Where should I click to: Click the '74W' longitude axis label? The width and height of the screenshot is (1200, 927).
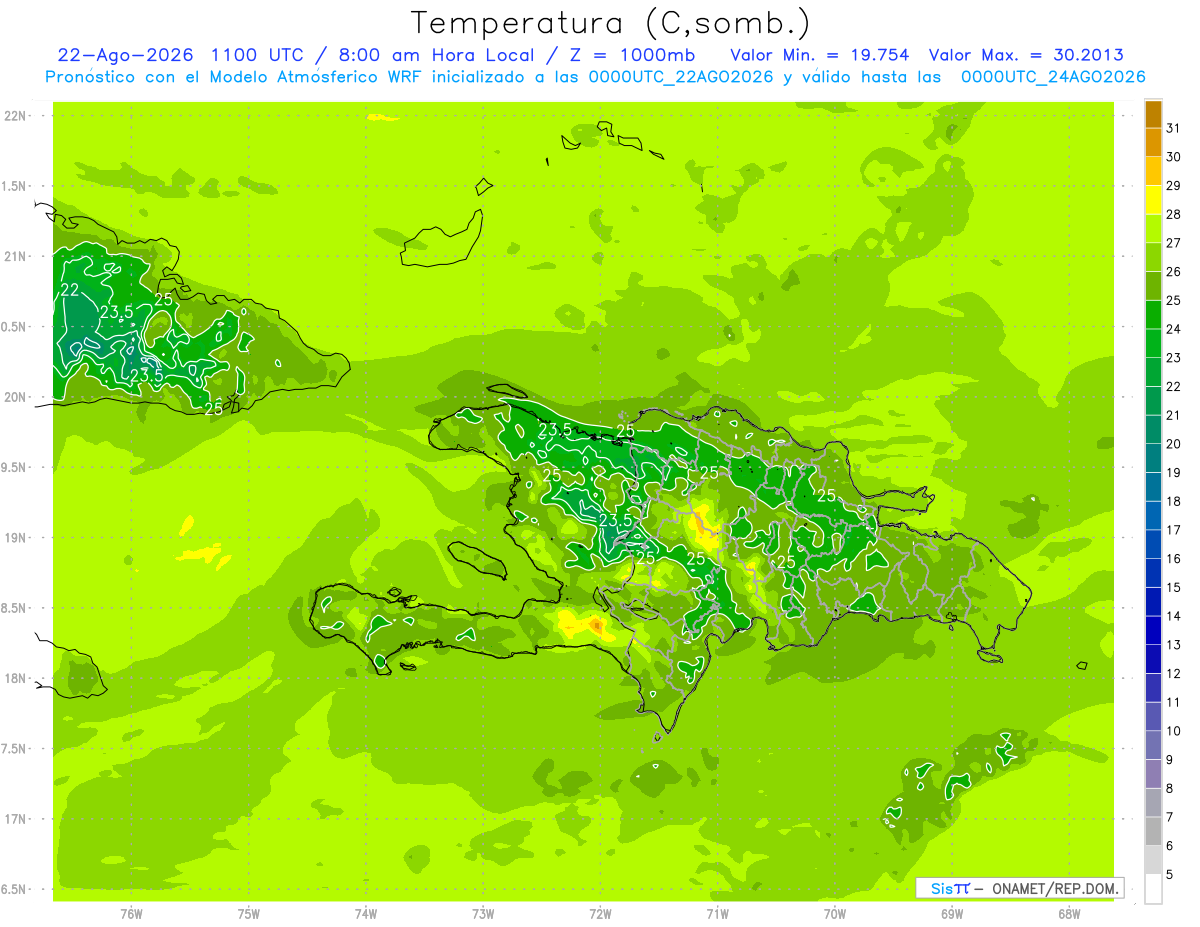pos(366,914)
